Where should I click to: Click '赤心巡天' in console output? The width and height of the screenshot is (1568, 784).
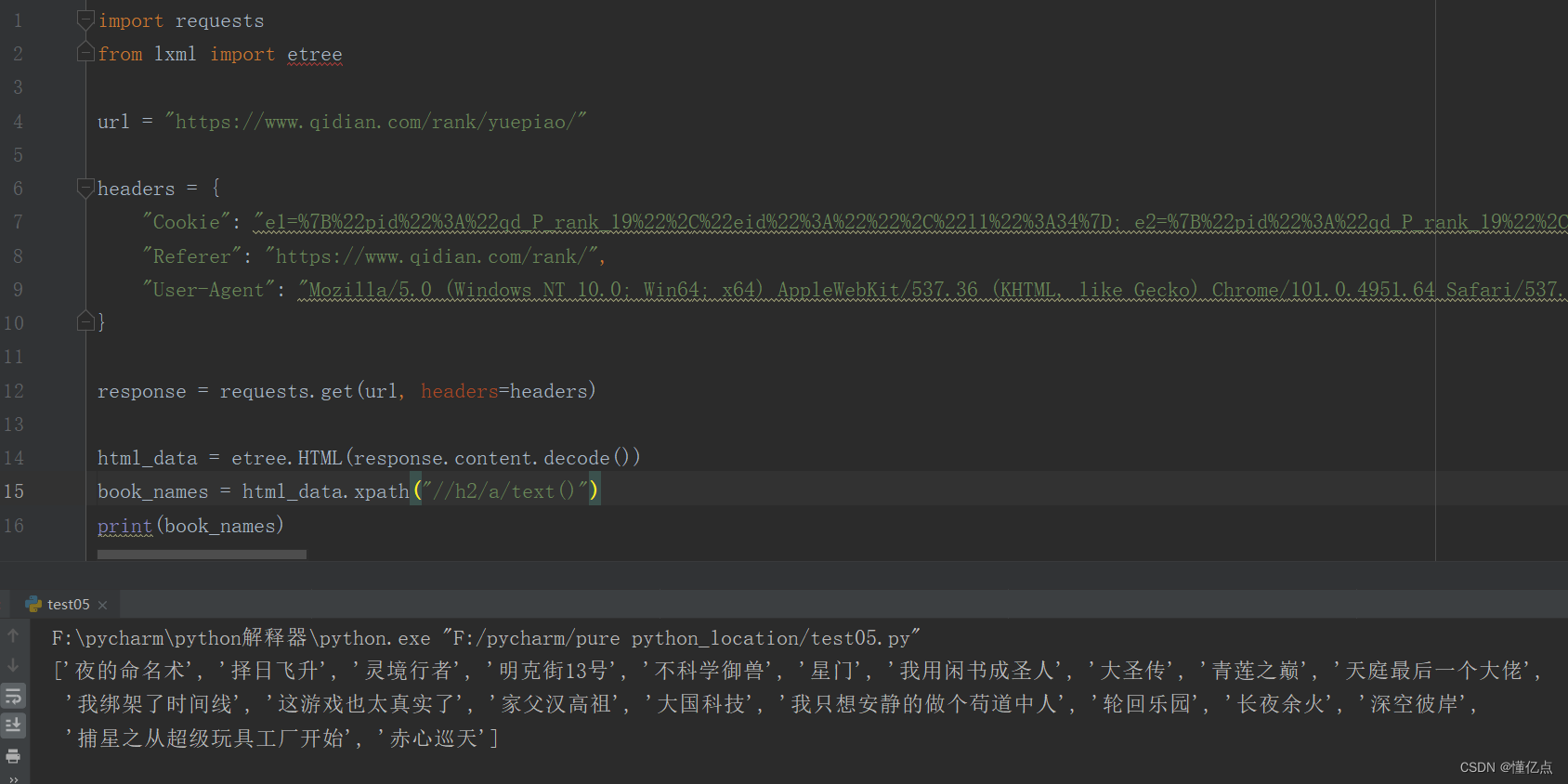(x=433, y=738)
